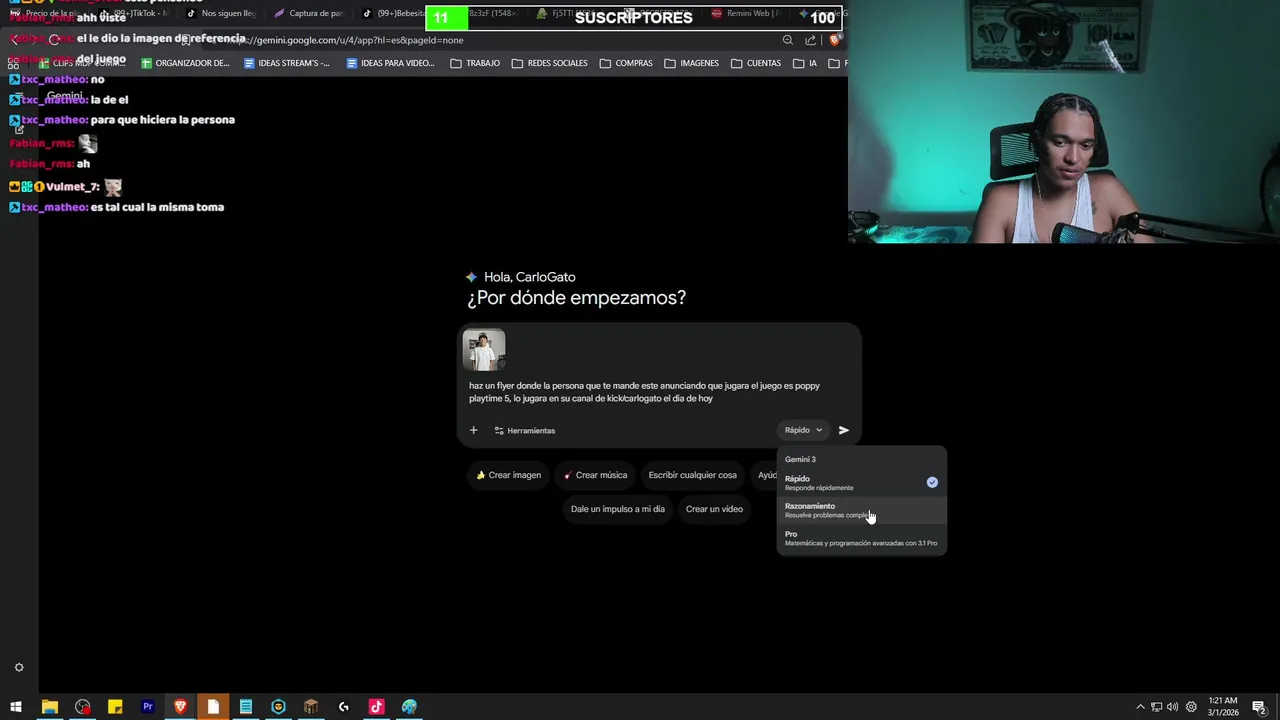
Task: Open the blue notepad taskbar icon
Action: (246, 707)
